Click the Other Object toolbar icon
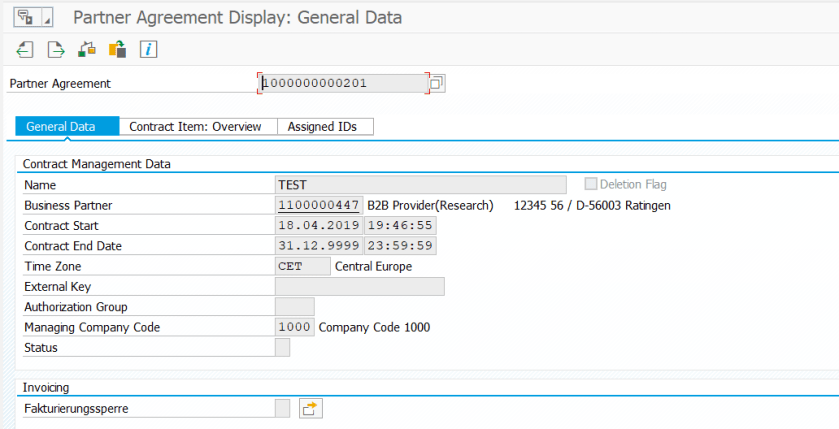Viewport: 839px width, 429px height. 87,49
